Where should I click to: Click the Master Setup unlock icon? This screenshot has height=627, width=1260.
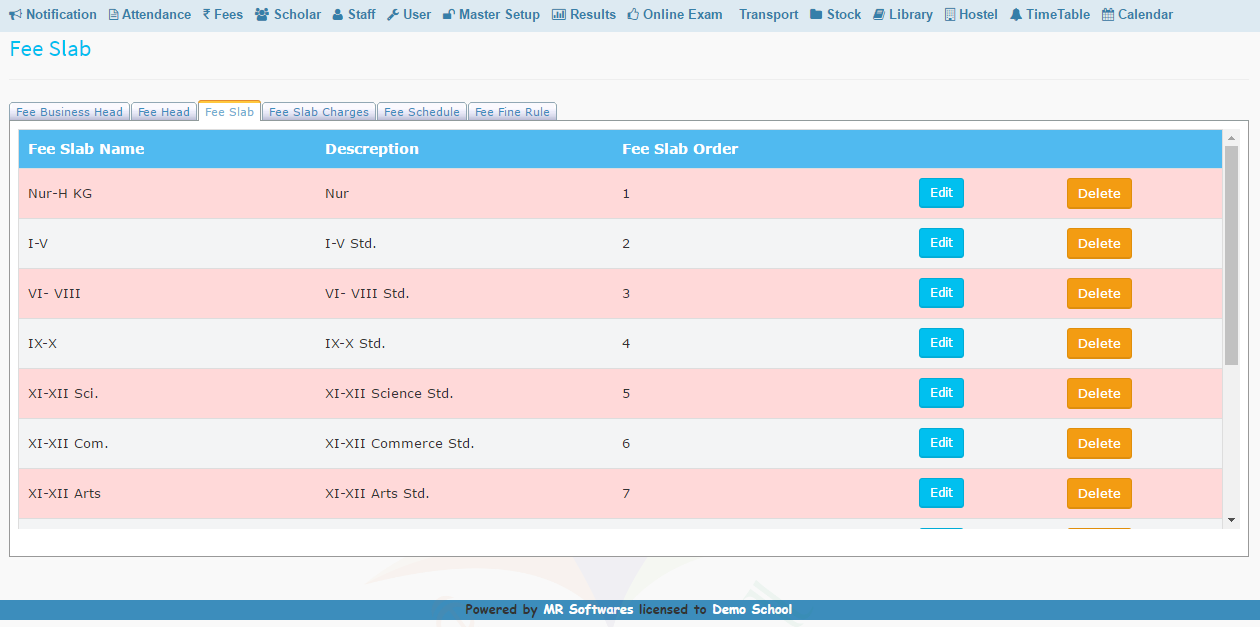[449, 15]
